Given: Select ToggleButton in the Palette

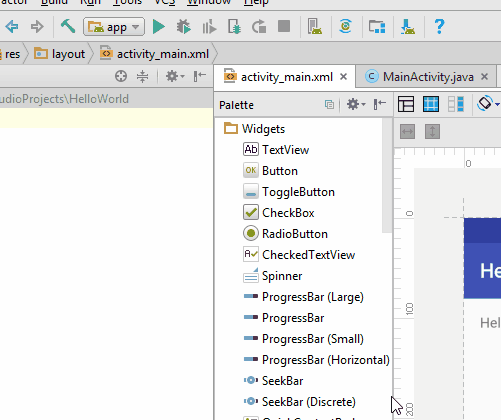Looking at the screenshot, I should tap(289, 192).
